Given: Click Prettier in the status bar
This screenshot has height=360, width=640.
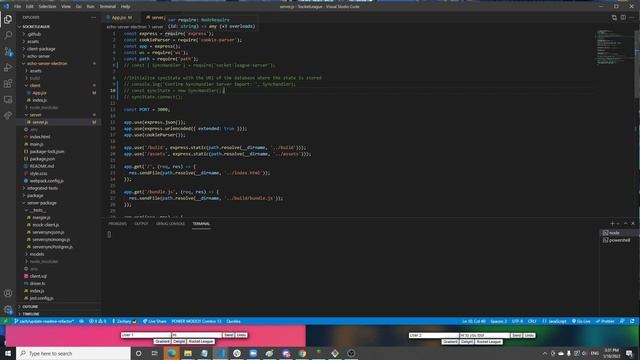Looking at the screenshot, I should point(605,321).
